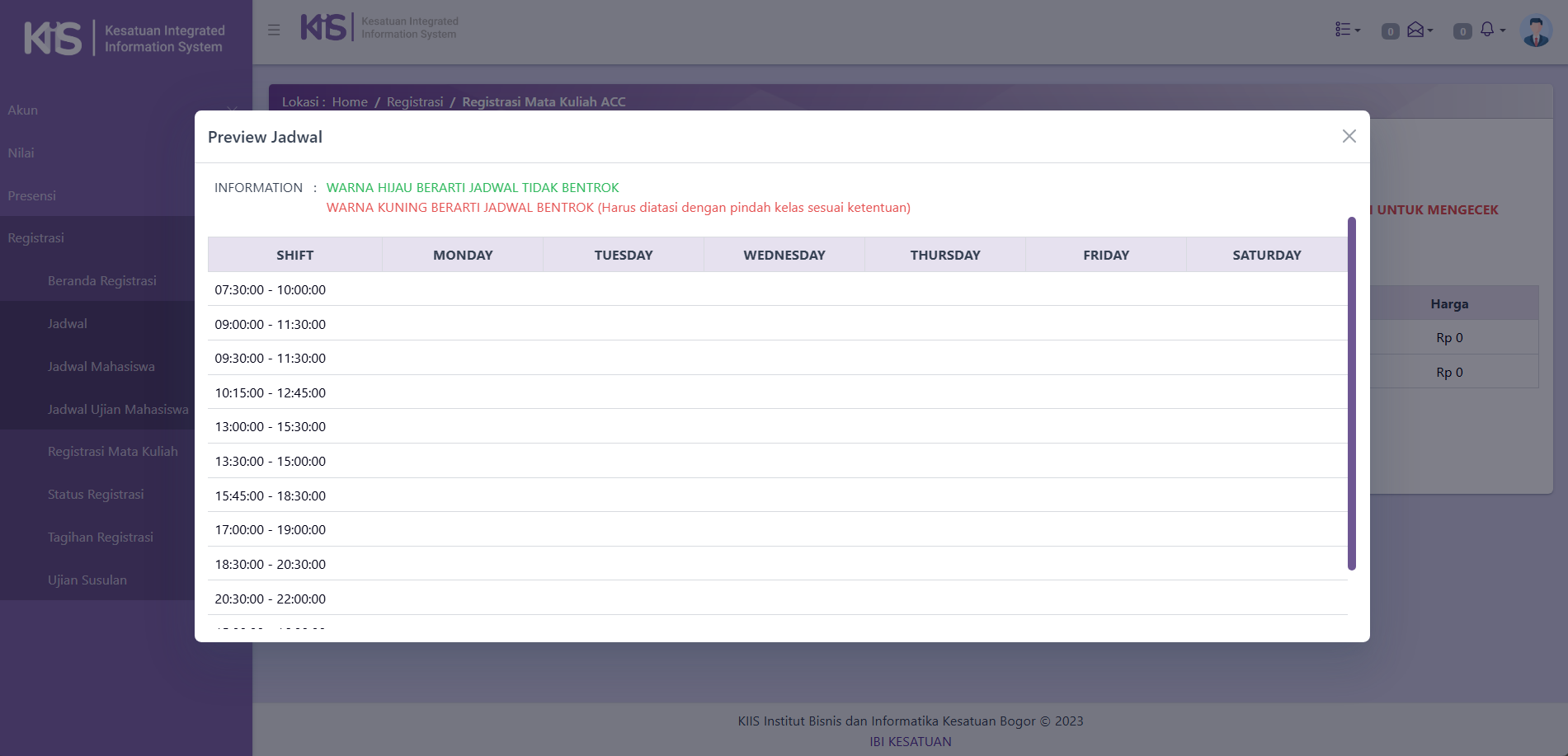The width and height of the screenshot is (1568, 756).
Task: Click the MONDAY column header
Action: tap(463, 255)
